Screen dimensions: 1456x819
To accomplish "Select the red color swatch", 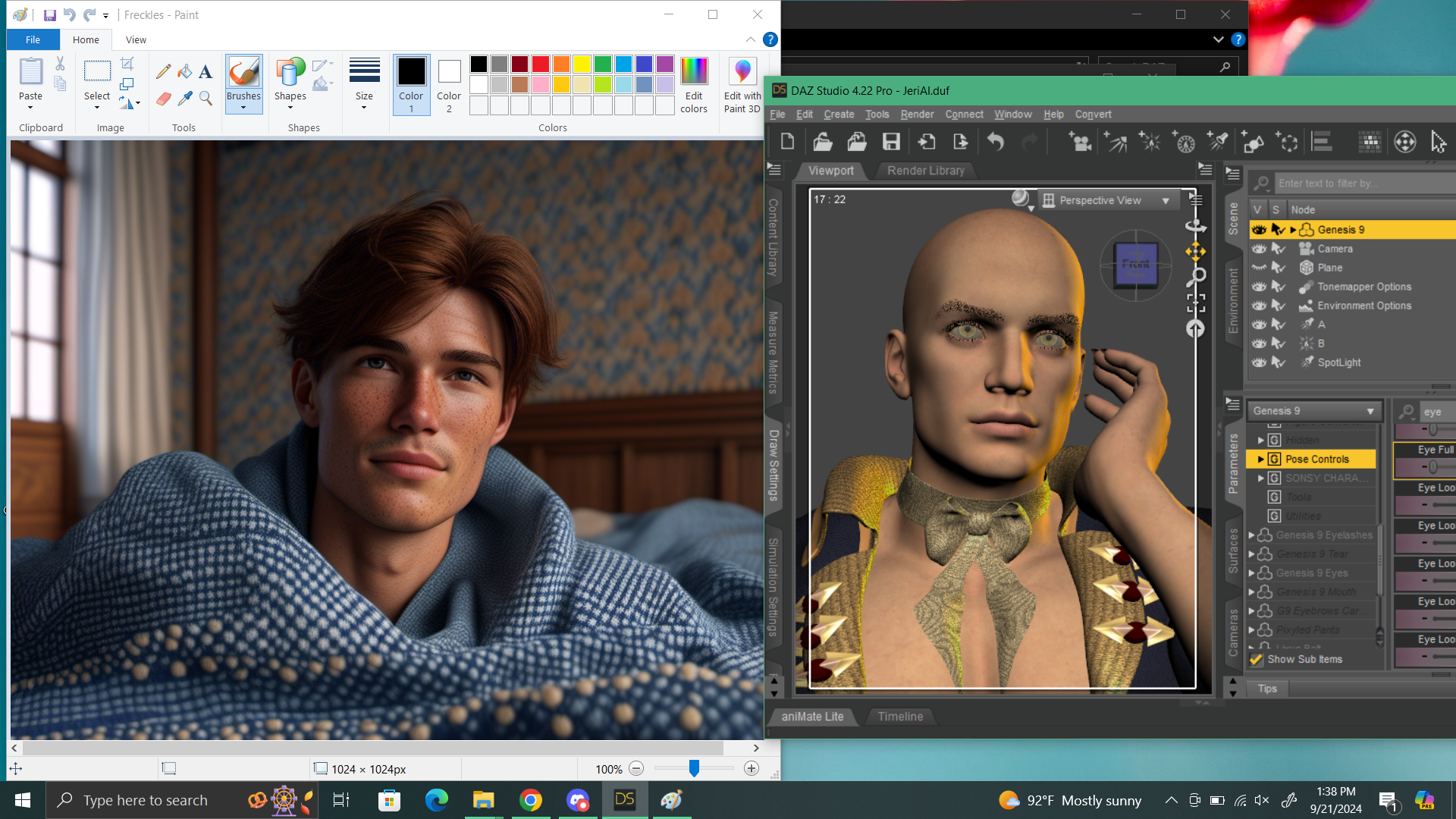I will point(540,64).
